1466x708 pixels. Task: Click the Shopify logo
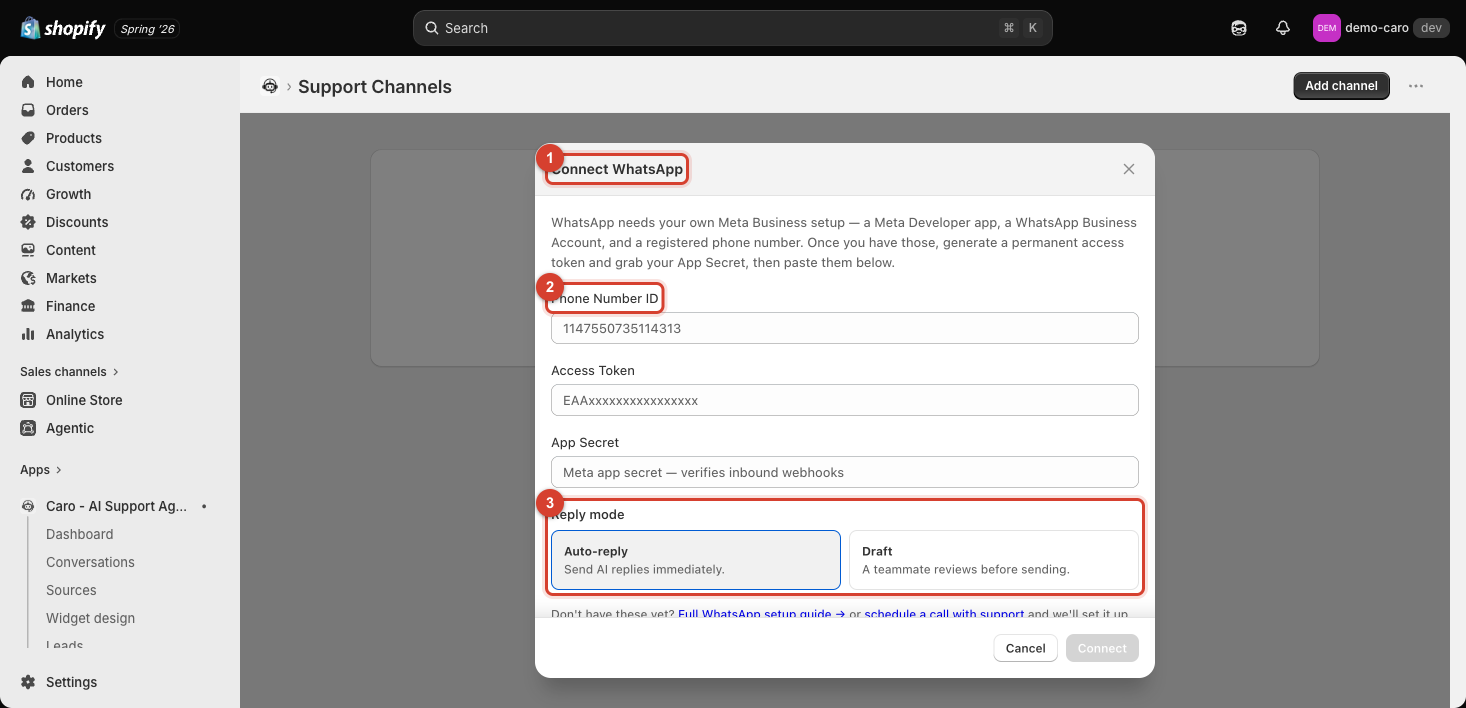point(62,28)
